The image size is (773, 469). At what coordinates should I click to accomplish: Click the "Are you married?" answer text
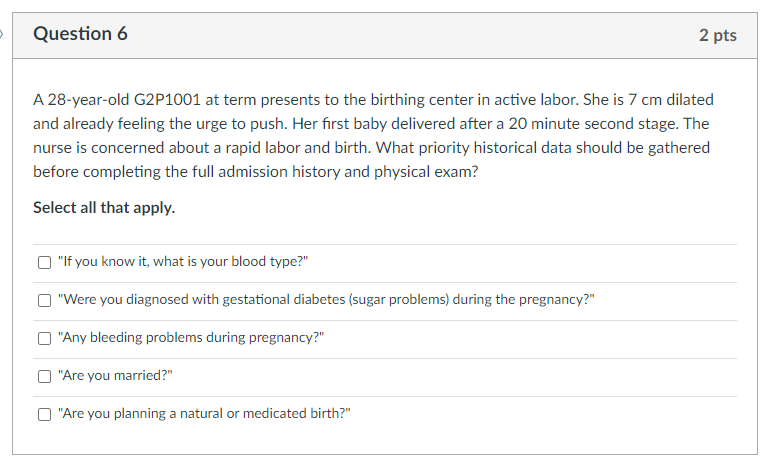116,376
